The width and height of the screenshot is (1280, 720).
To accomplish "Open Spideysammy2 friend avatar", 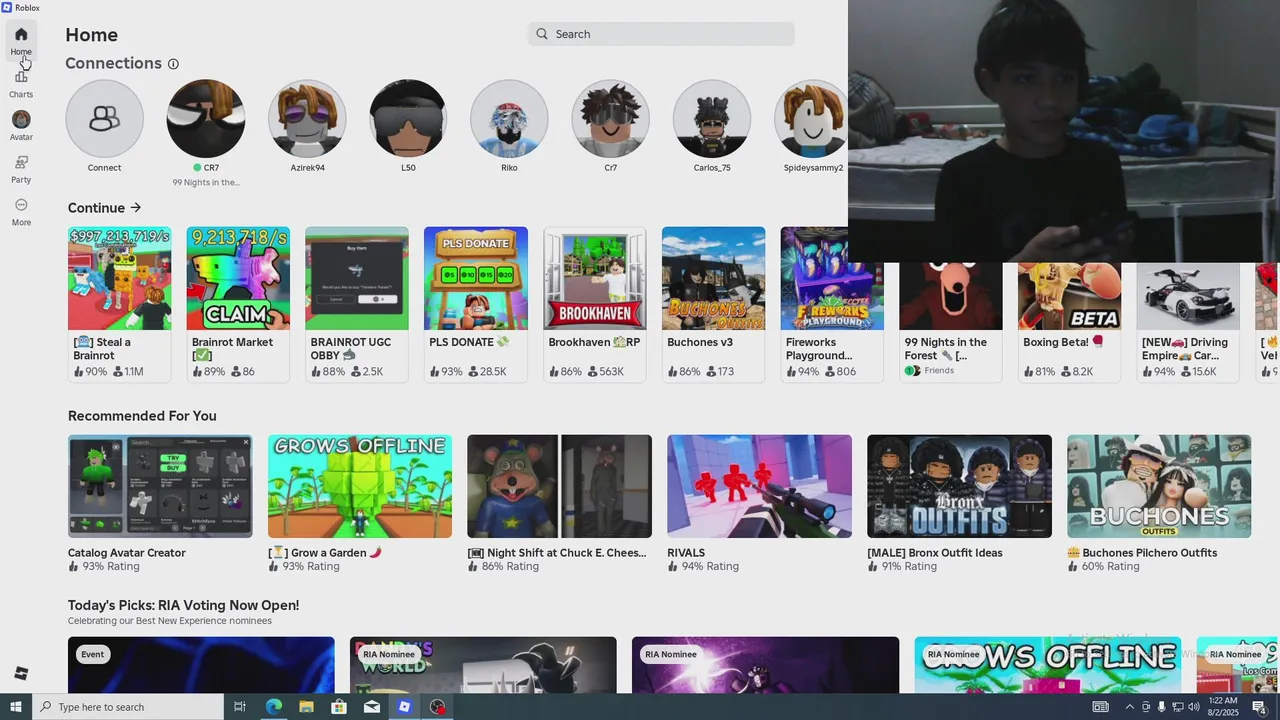I will 811,119.
